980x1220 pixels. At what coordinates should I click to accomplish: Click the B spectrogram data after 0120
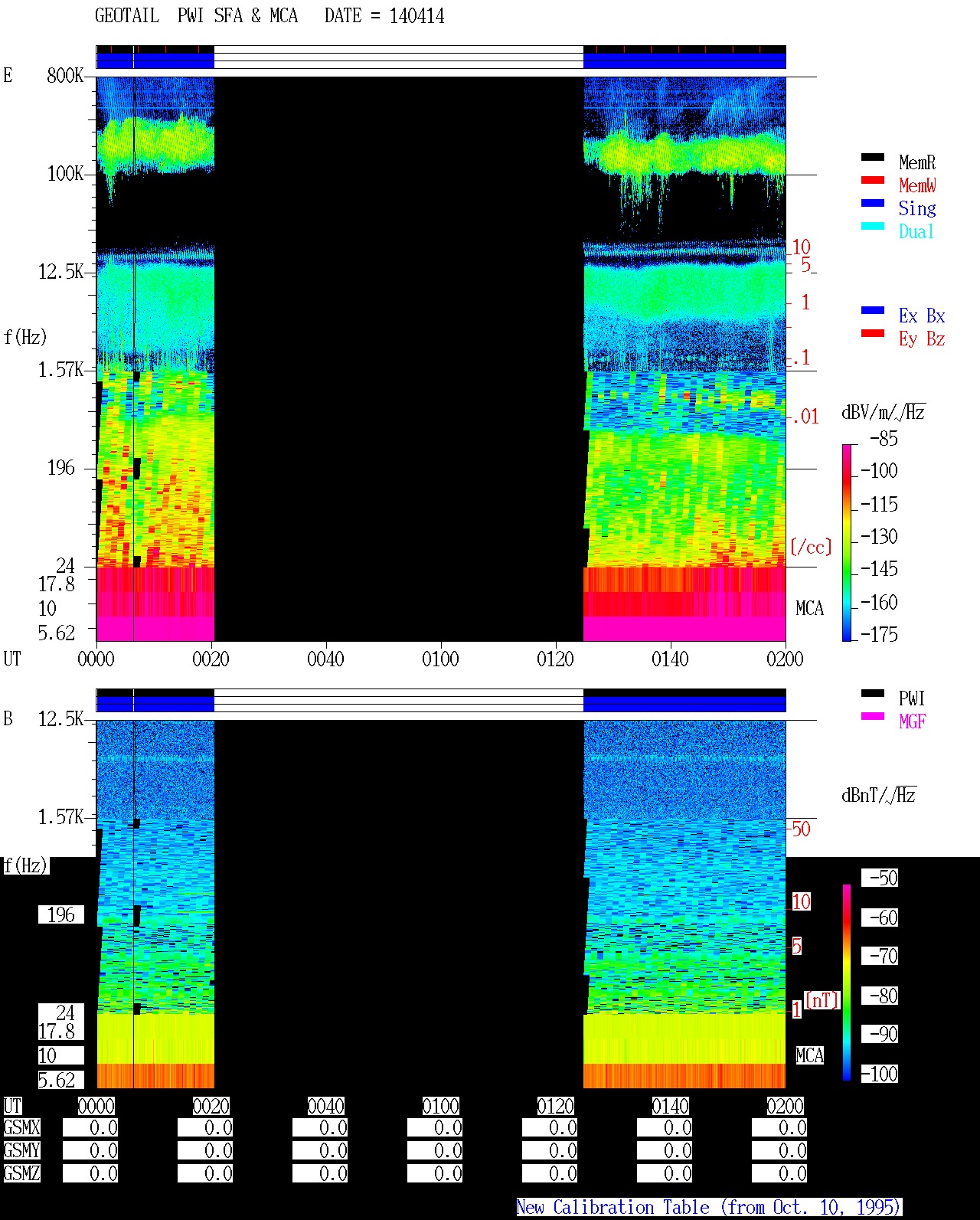point(684,904)
